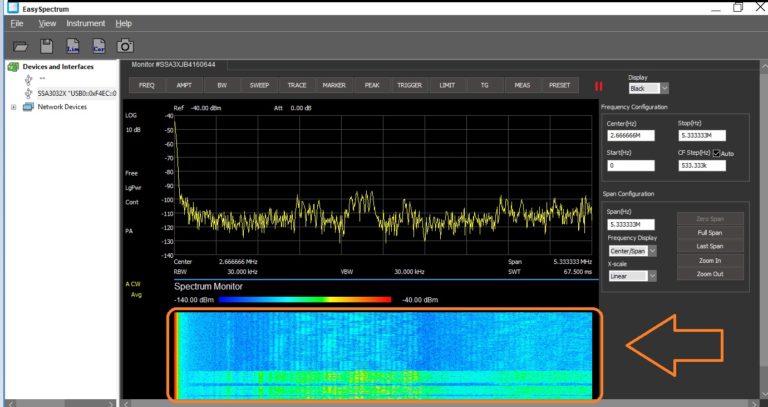
Task: Open the View menu
Action: [x=47, y=22]
